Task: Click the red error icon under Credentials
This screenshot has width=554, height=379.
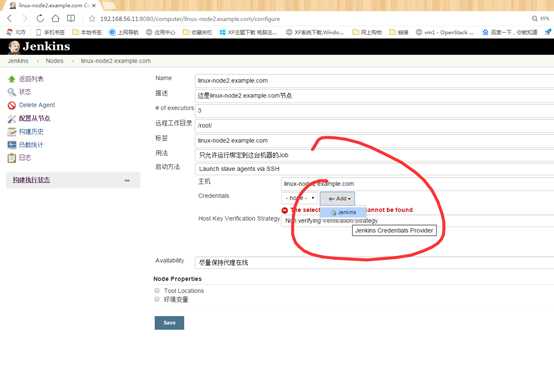Action: 285,211
